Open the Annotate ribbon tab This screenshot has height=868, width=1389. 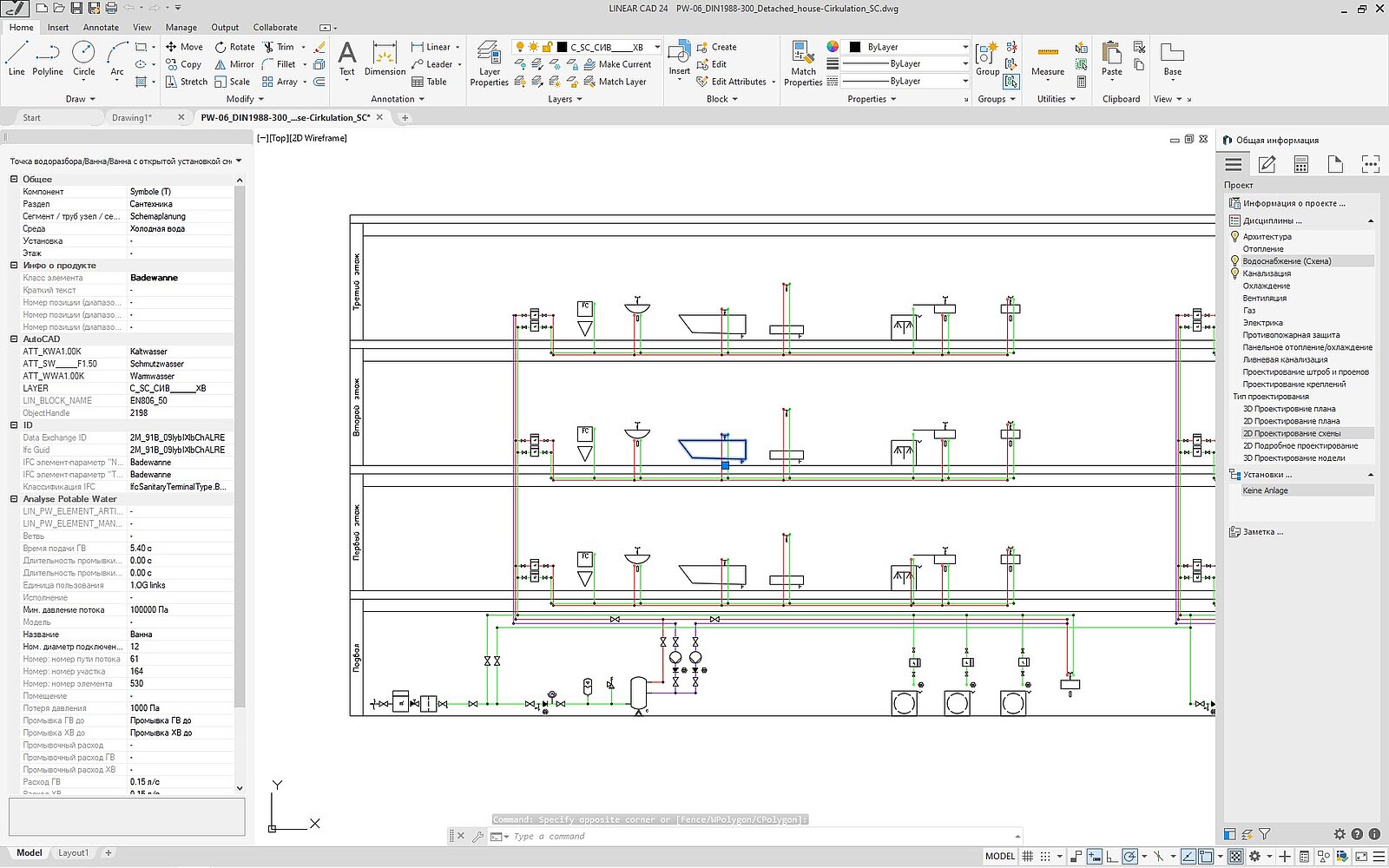point(101,28)
